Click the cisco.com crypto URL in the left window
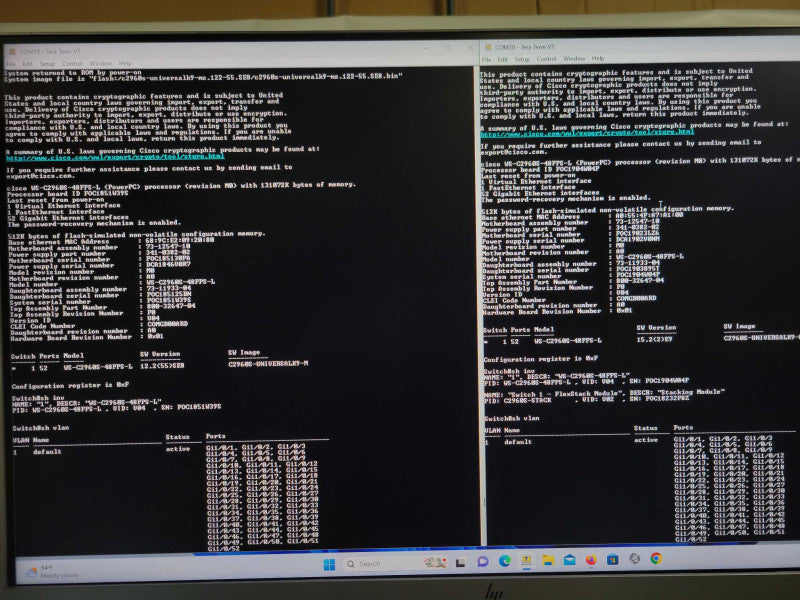800x600 pixels. [x=115, y=157]
